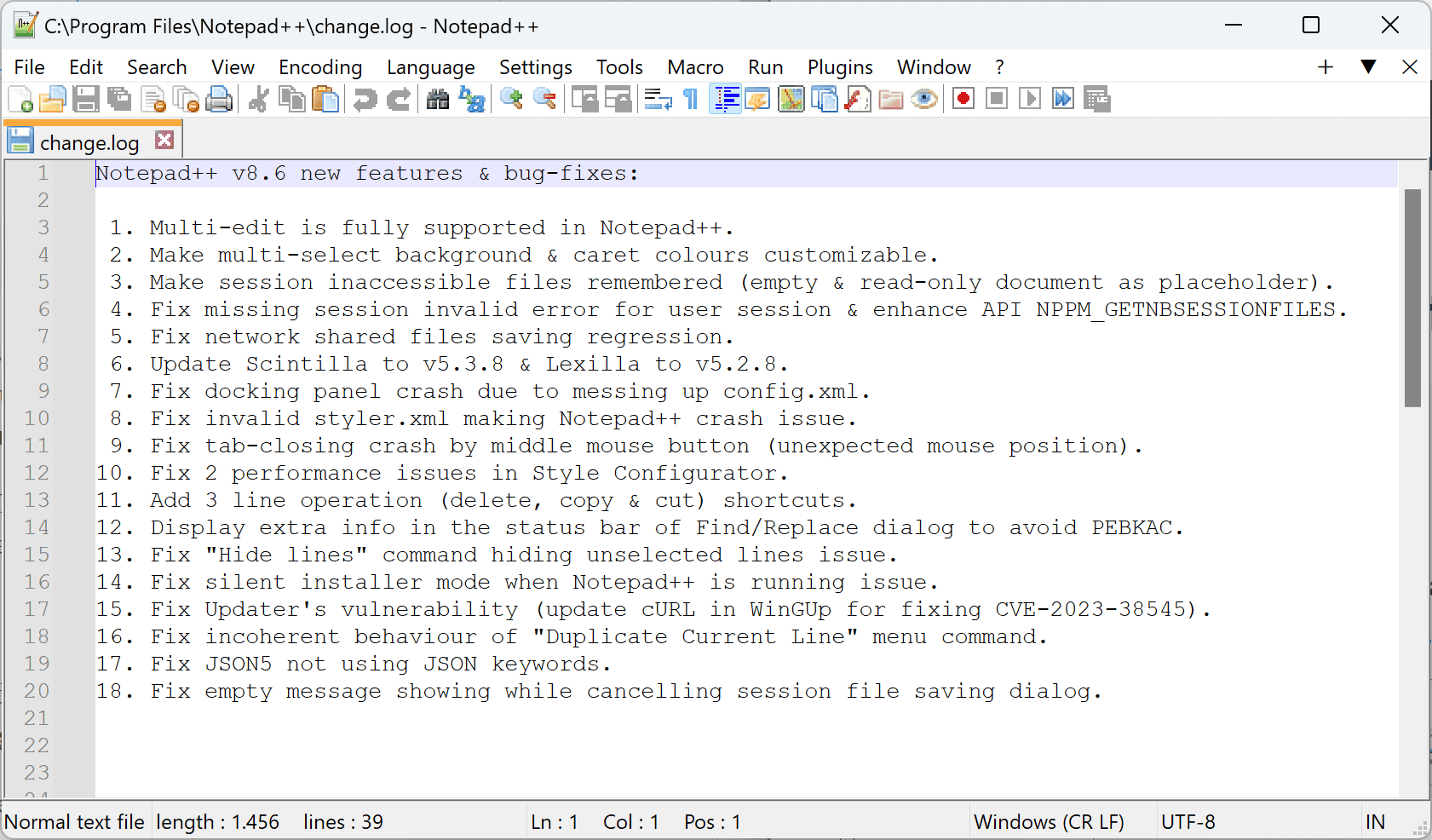Click the Close document toolbar icon
The width and height of the screenshot is (1432, 840).
(153, 100)
